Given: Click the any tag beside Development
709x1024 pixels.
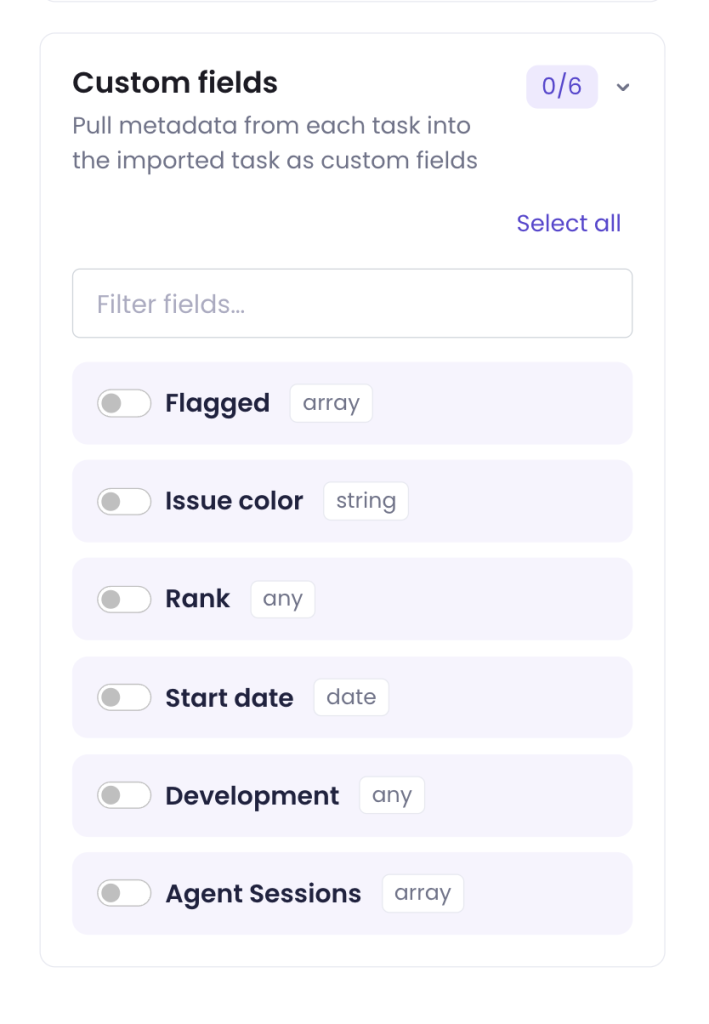Looking at the screenshot, I should point(392,795).
